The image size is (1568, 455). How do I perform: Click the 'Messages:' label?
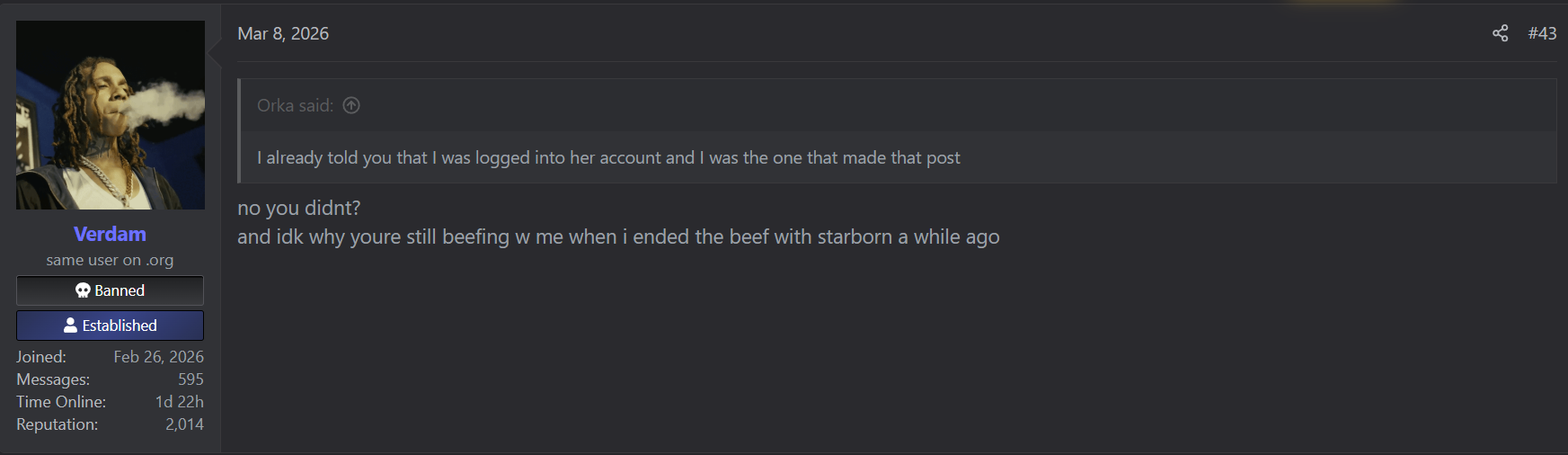click(x=53, y=379)
